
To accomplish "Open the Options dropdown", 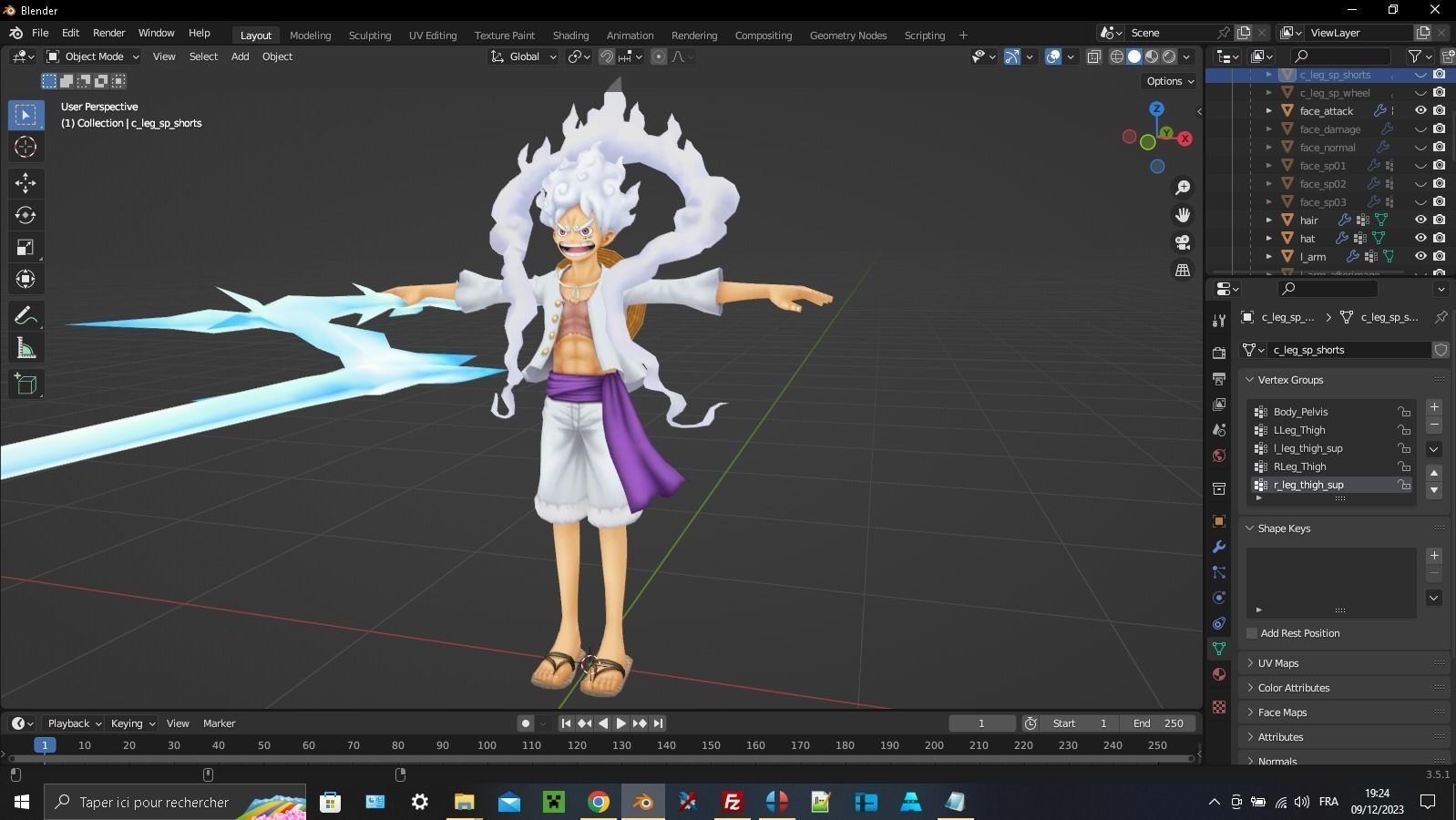I will (1171, 81).
